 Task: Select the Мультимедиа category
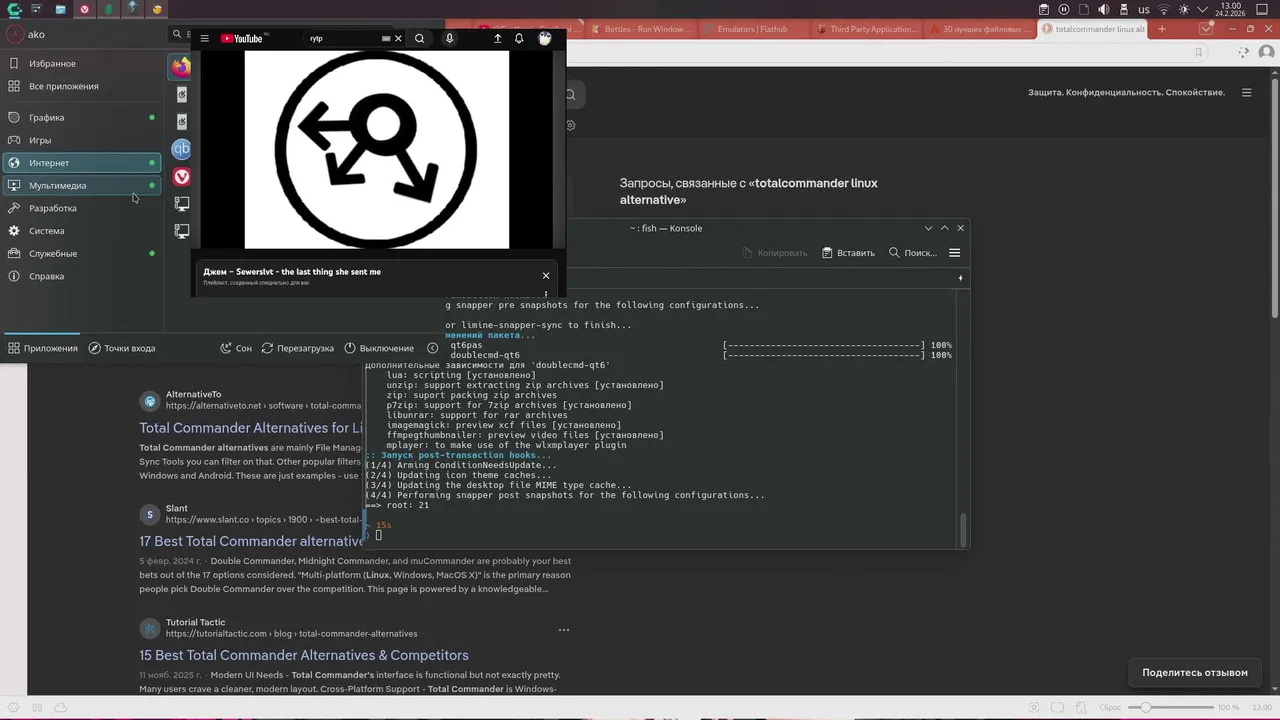click(80, 185)
